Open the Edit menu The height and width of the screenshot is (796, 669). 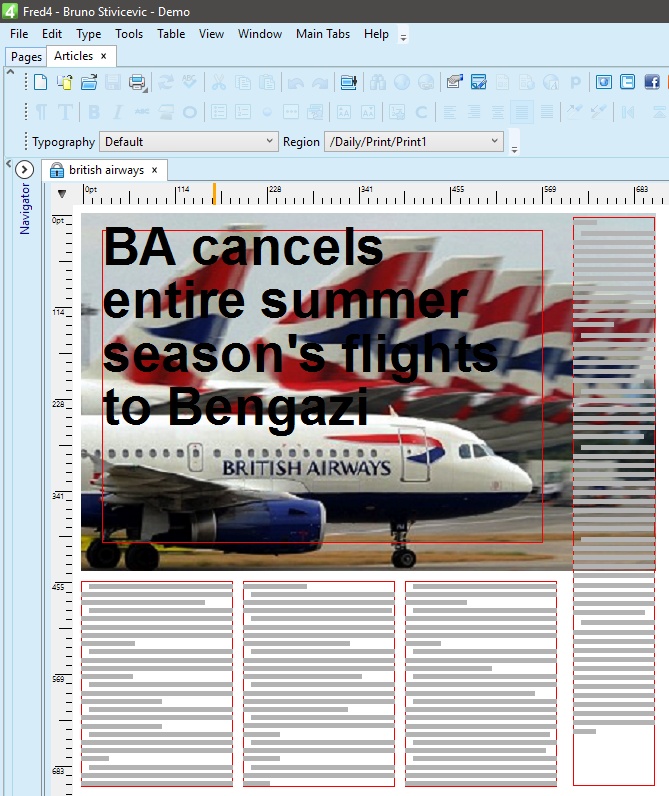[x=52, y=34]
